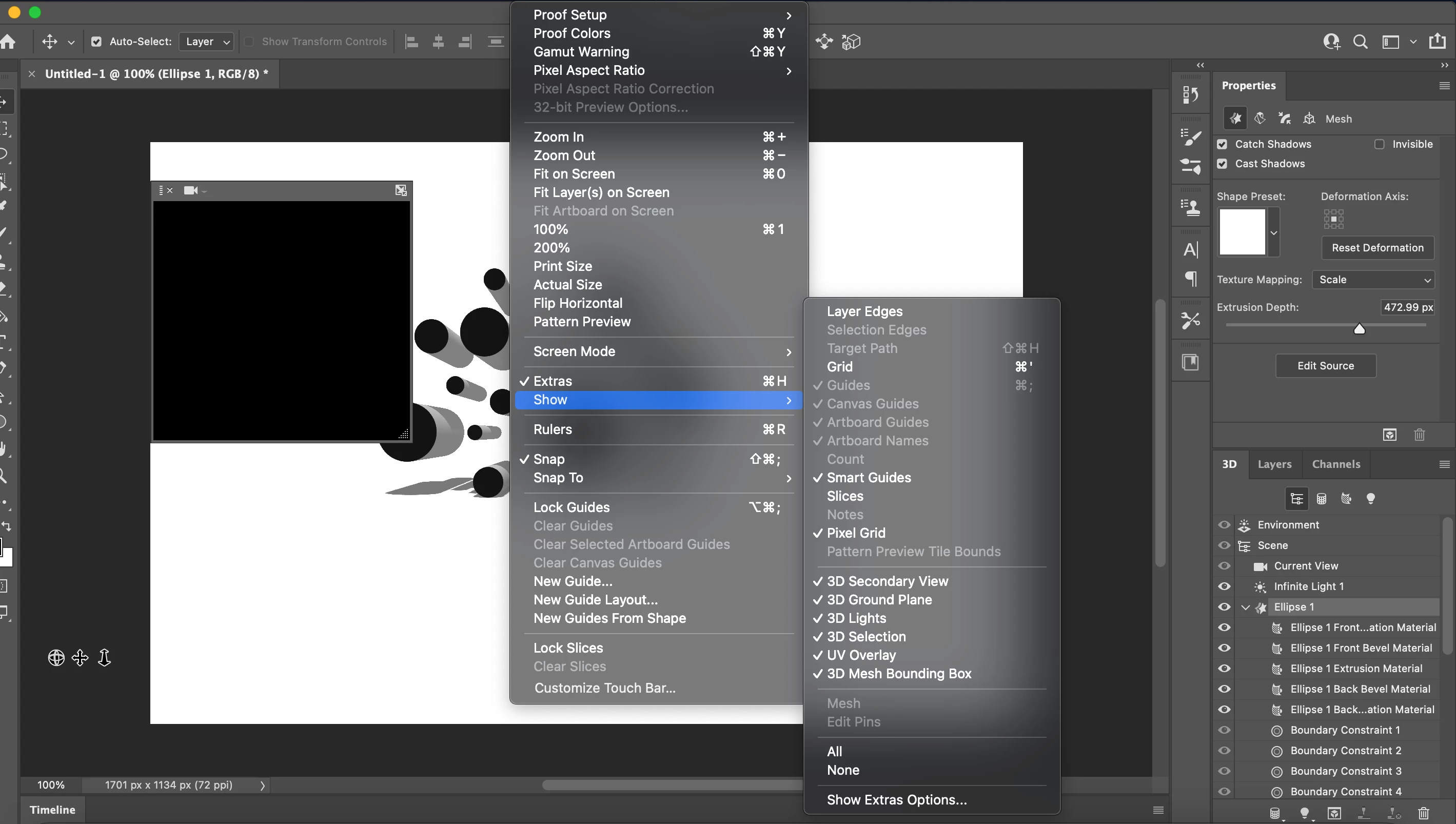Open the Texture Mapping Scale dropdown

pos(1373,280)
